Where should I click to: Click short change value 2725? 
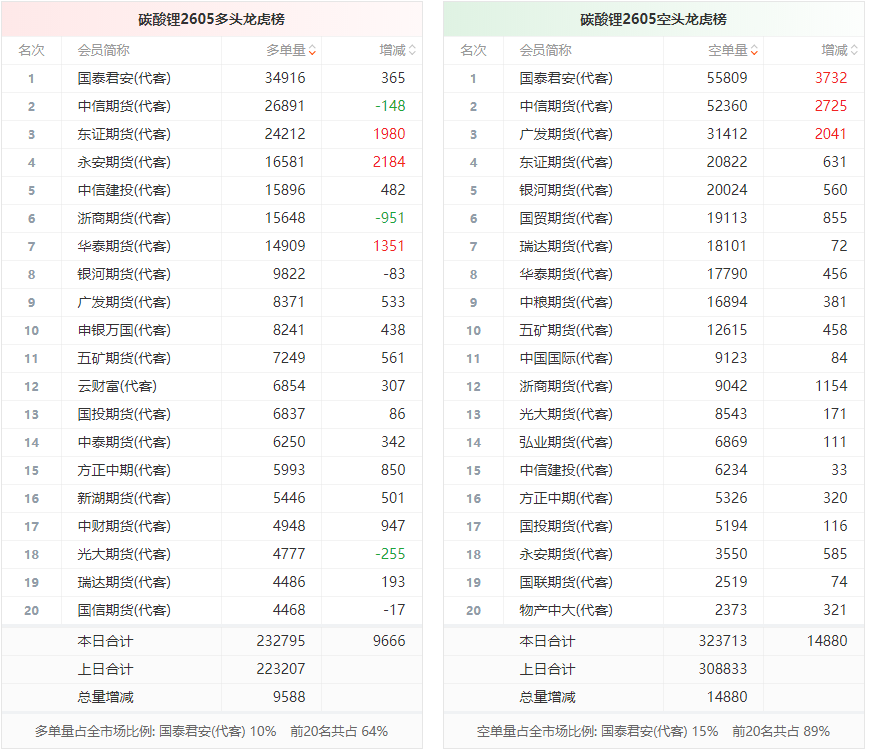pyautogui.click(x=831, y=106)
